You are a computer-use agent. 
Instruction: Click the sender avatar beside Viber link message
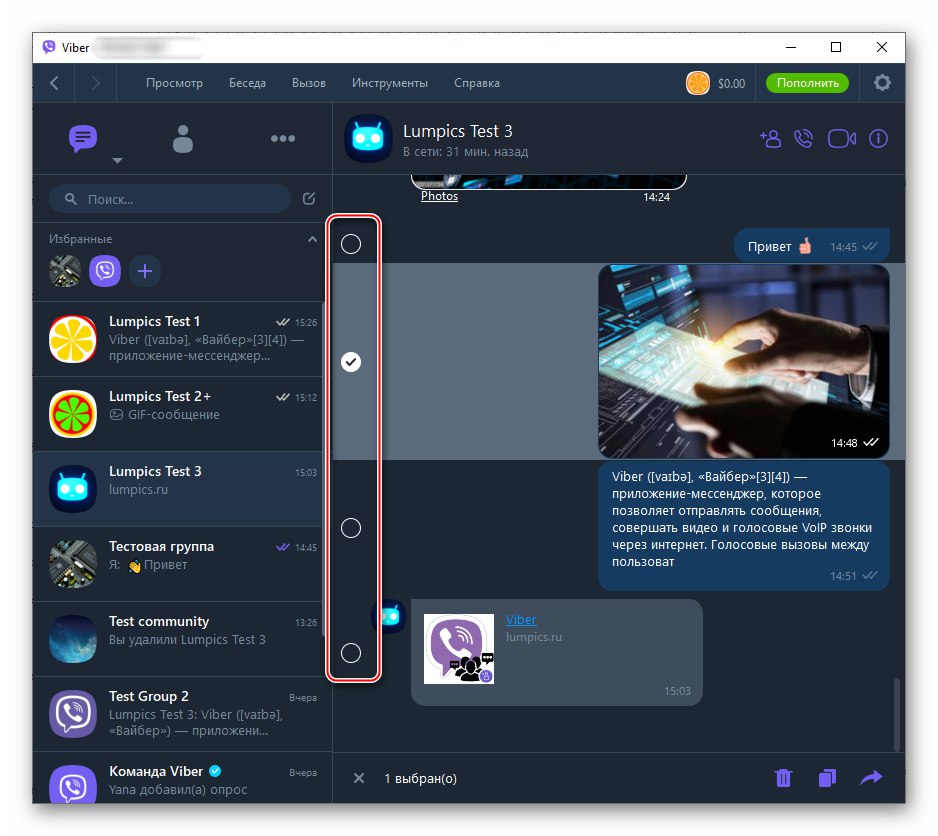coord(389,616)
